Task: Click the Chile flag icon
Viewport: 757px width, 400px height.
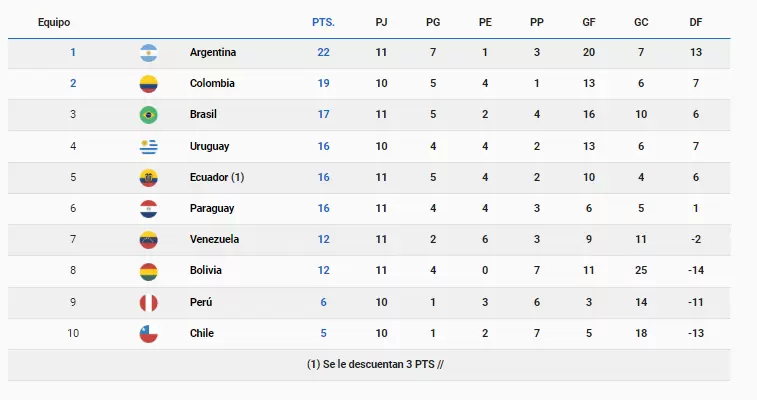Action: (149, 334)
